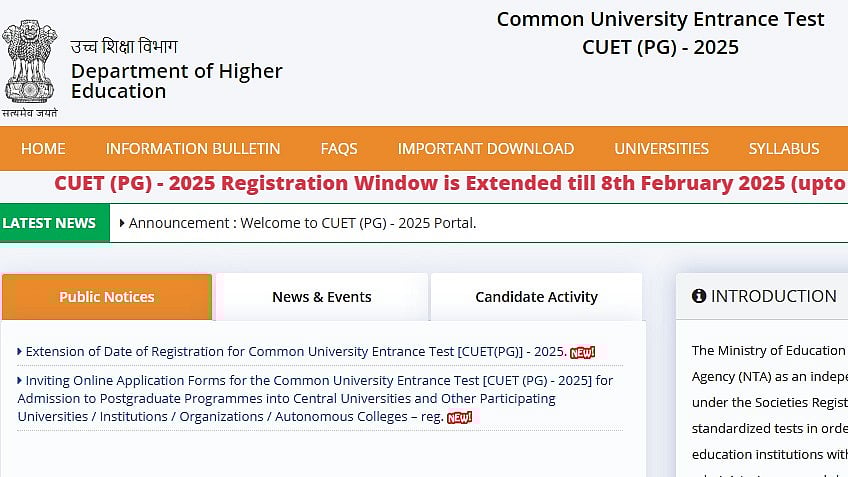Click the info icon beside INTRODUCTION
Screen dimensions: 848x477
(x=699, y=296)
